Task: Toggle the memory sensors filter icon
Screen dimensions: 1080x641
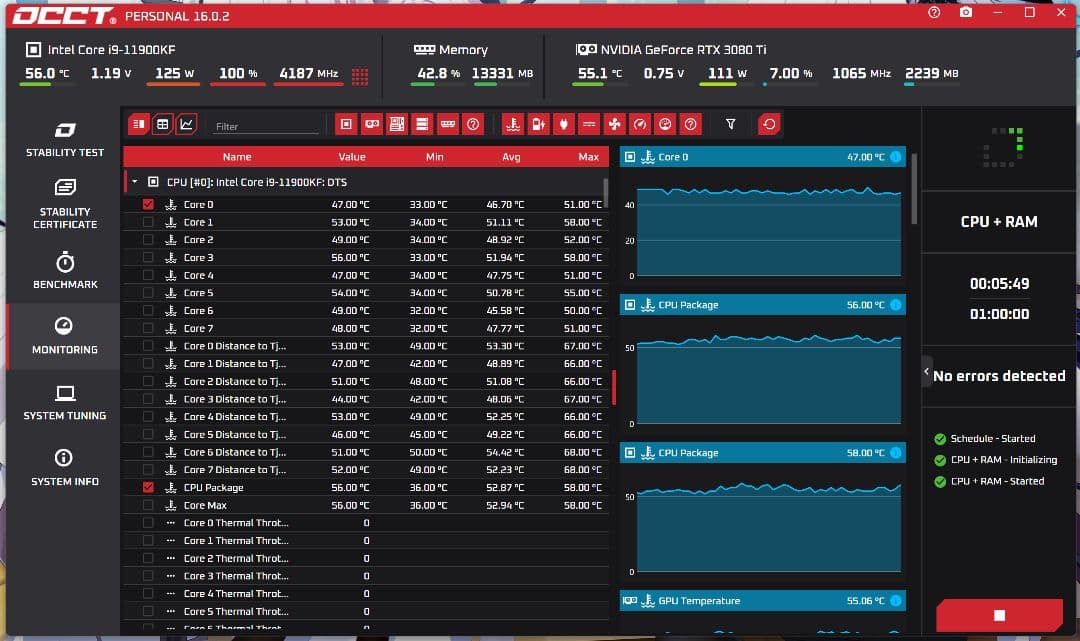Action: (448, 125)
